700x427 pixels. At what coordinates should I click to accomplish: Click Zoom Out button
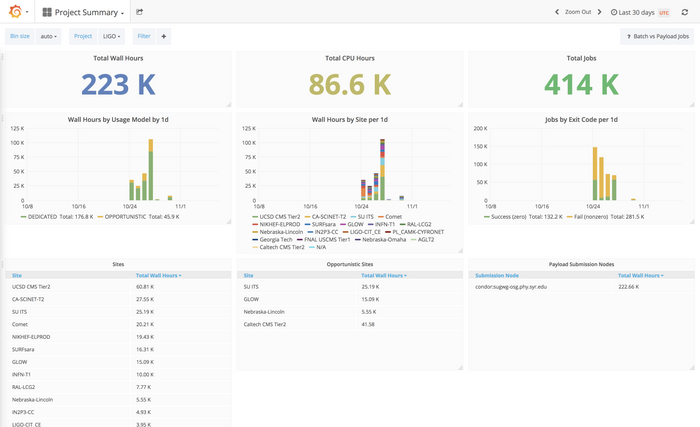[577, 12]
